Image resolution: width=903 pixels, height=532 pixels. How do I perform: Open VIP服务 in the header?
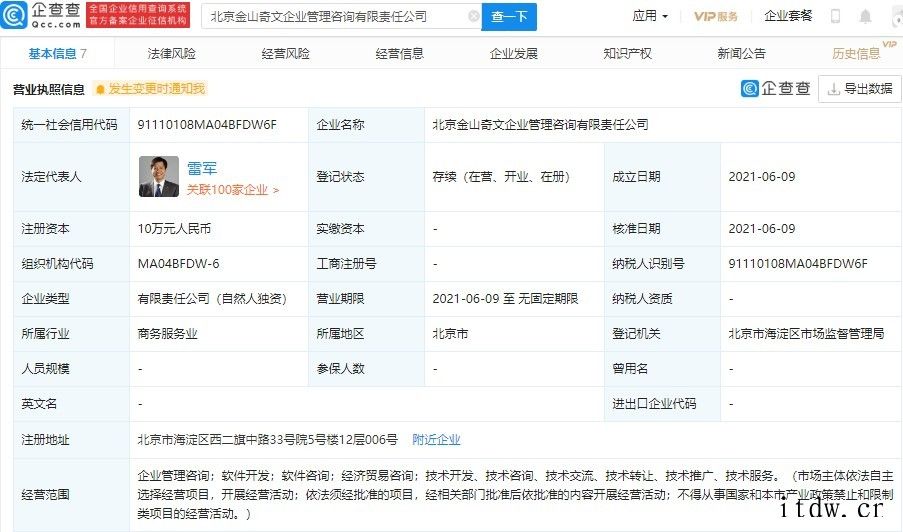tap(716, 16)
